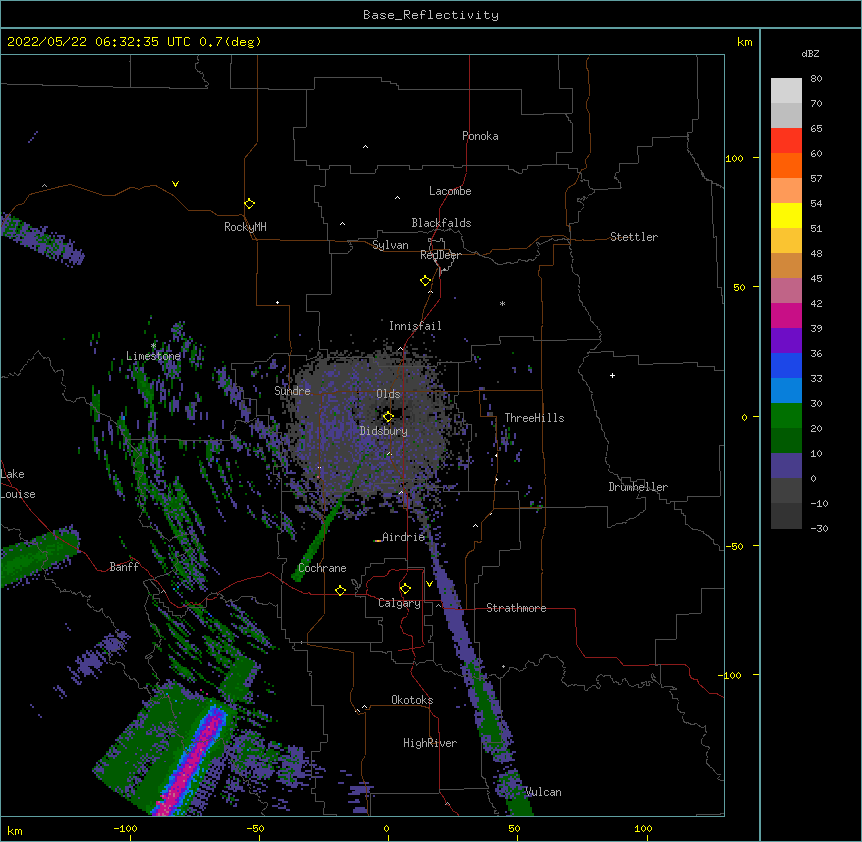Click the Didsbury town label
This screenshot has height=842, width=862.
(x=384, y=431)
